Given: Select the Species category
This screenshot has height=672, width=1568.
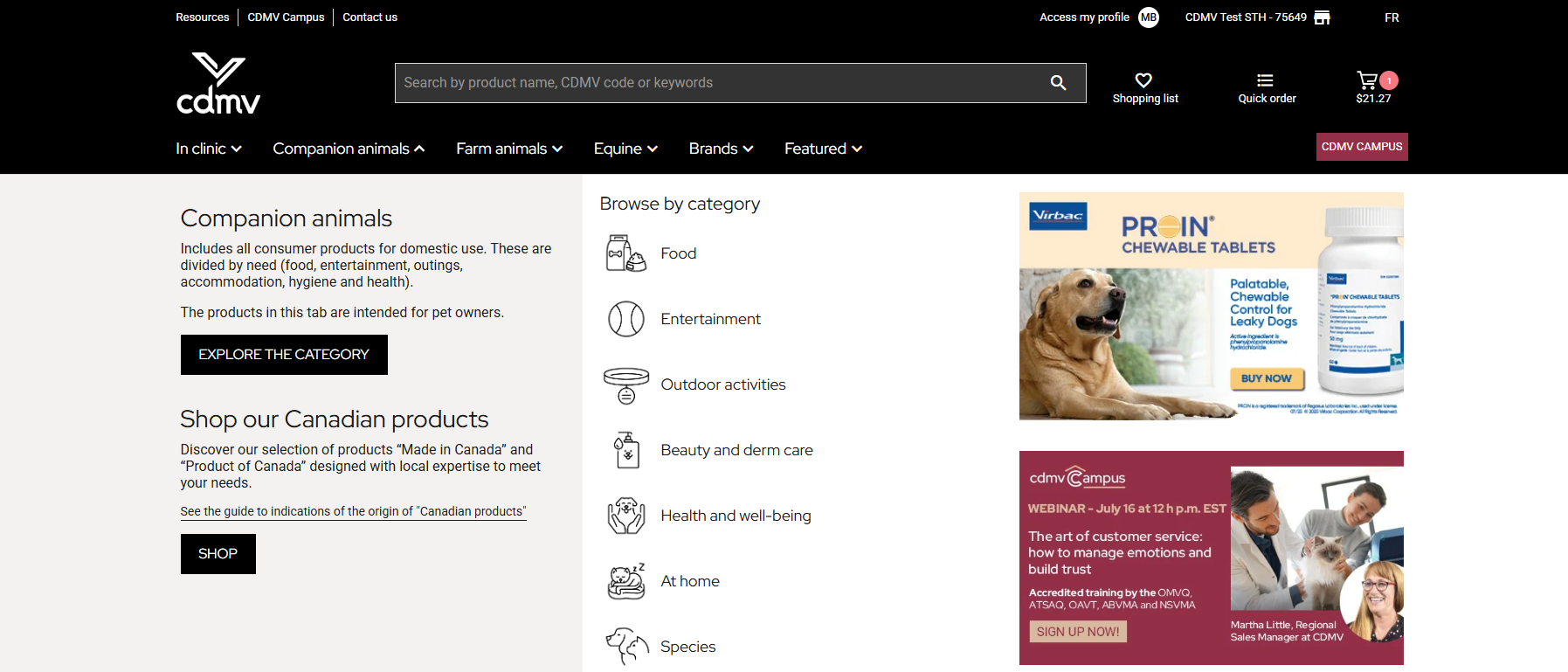Looking at the screenshot, I should coord(688,647).
